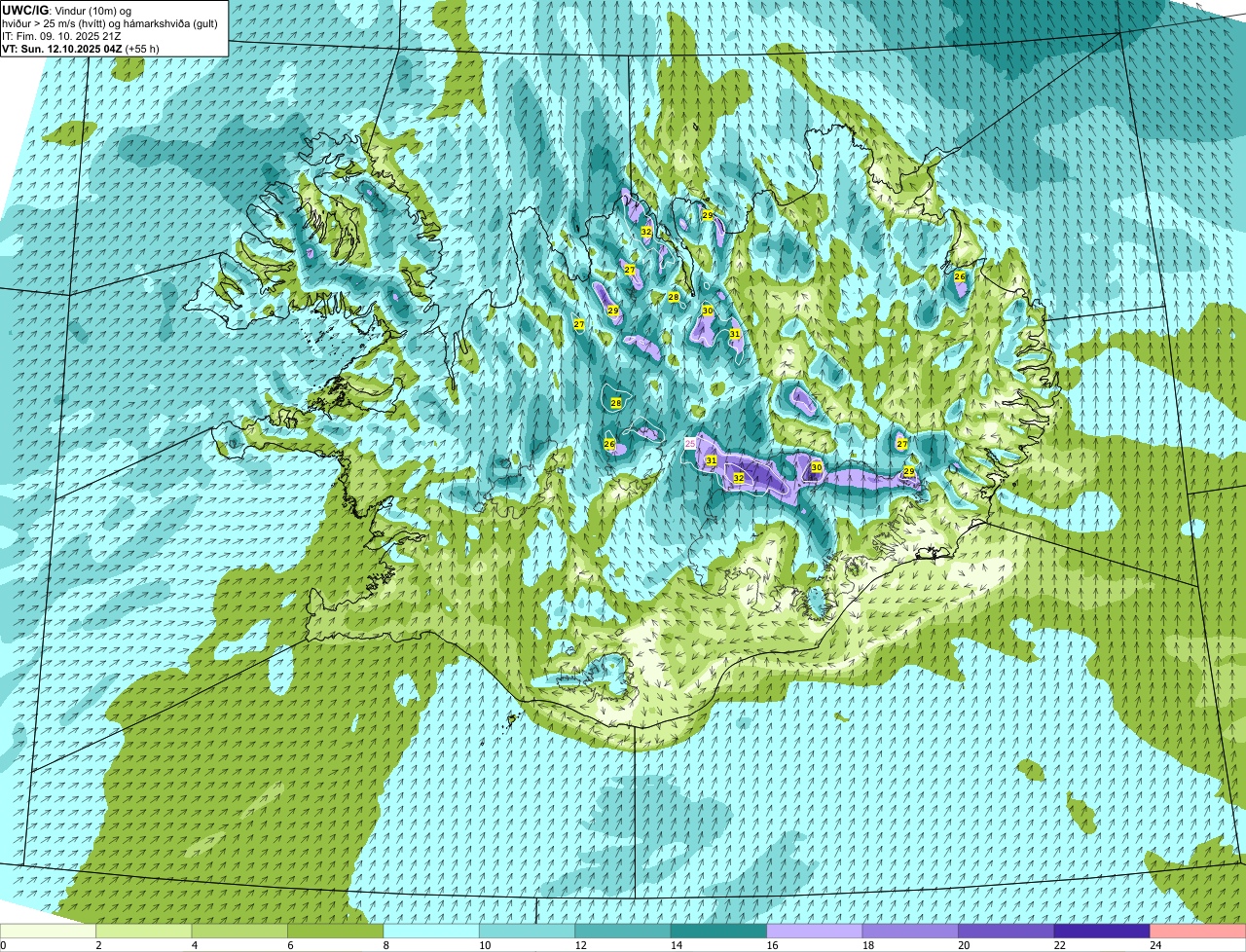Click the legend scale value 4
The width and height of the screenshot is (1246, 952).
194,945
